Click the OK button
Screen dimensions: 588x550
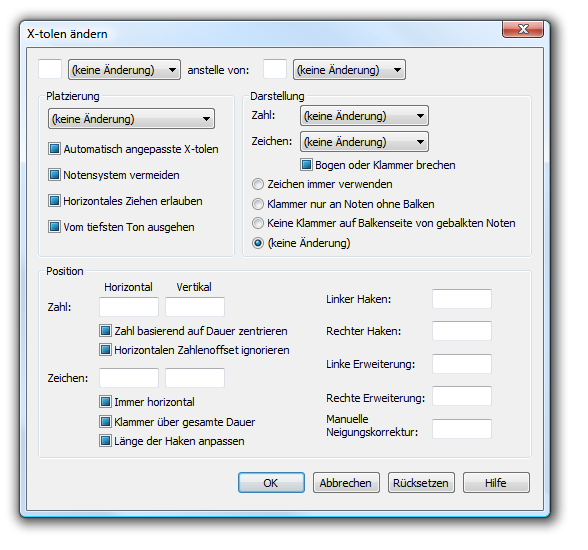coord(271,483)
